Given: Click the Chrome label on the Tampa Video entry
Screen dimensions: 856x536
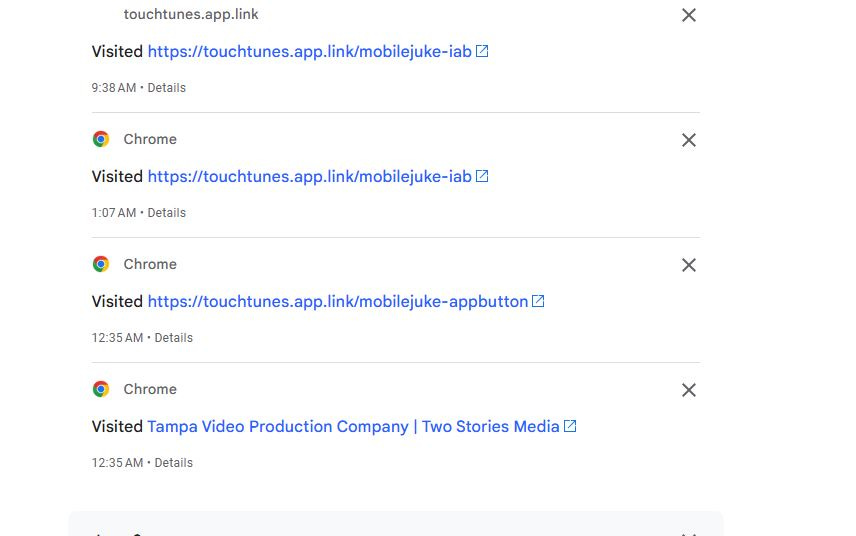Looking at the screenshot, I should coord(150,389).
